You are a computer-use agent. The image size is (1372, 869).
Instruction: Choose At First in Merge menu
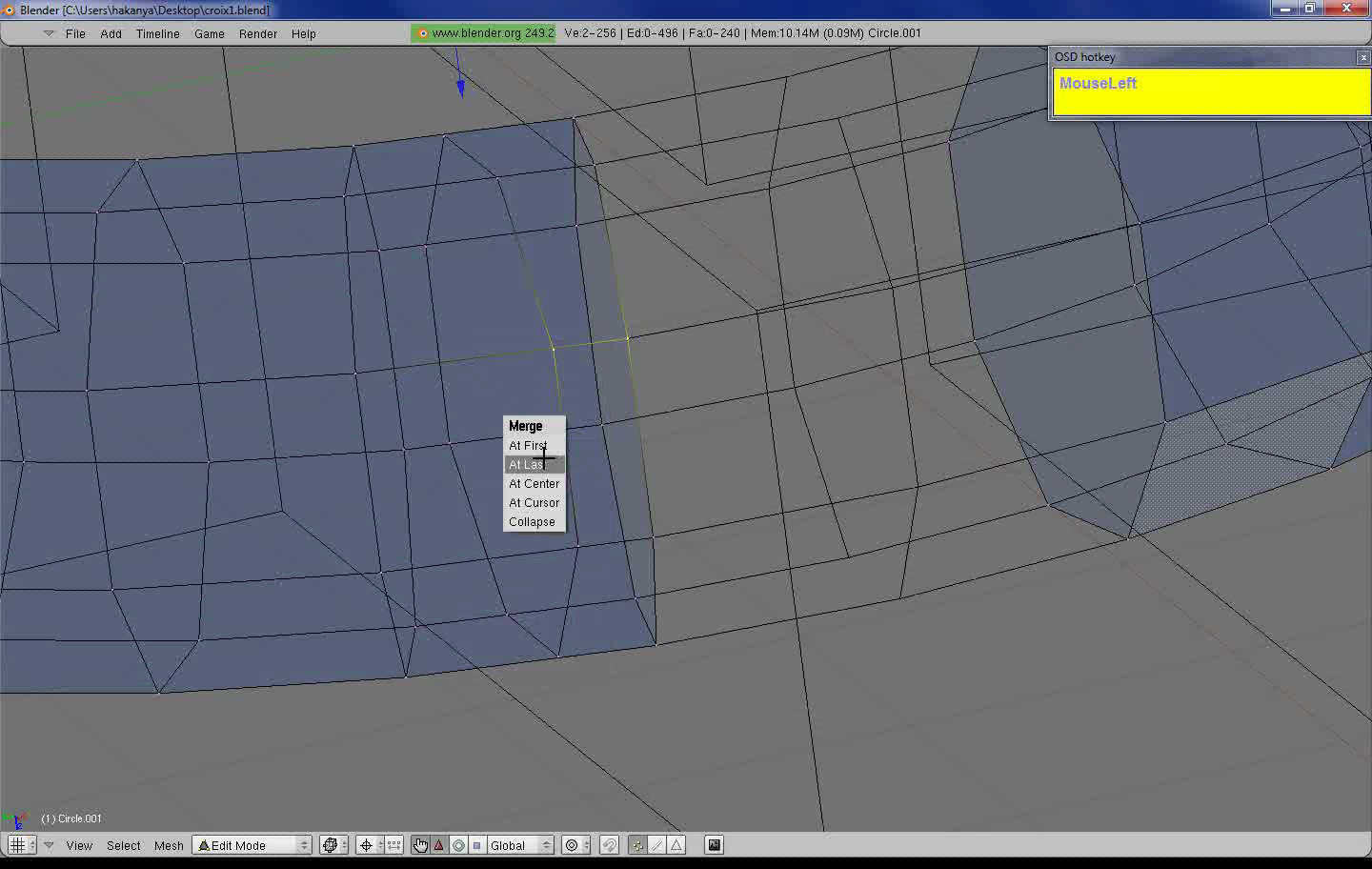click(x=535, y=445)
